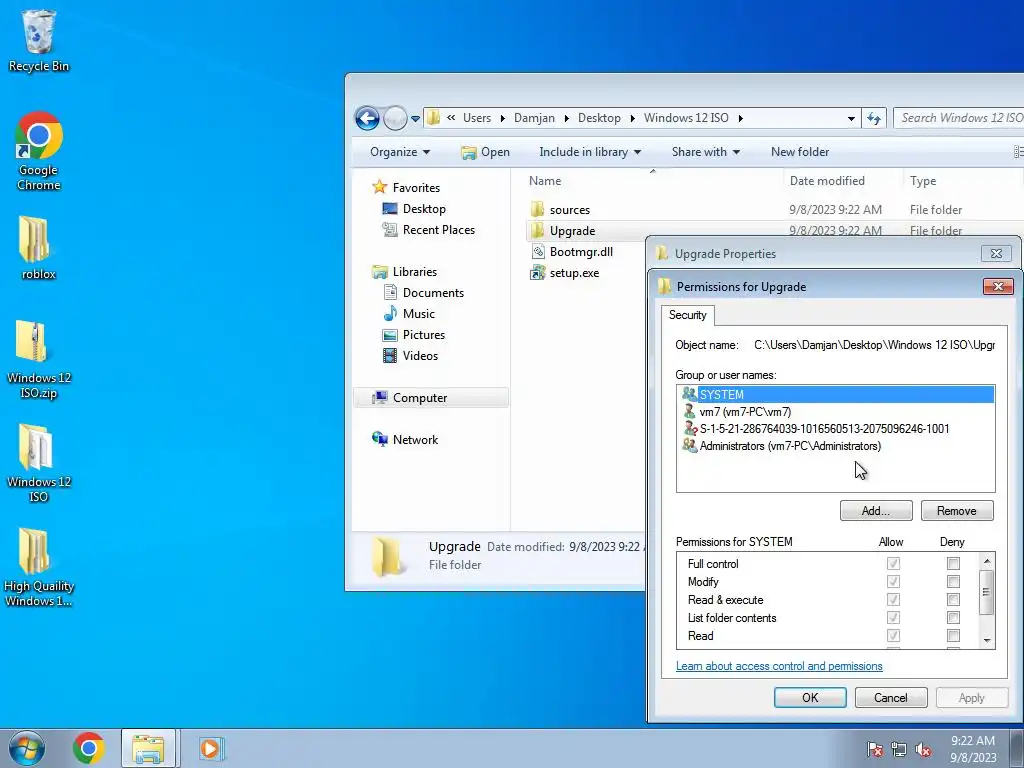
Task: Click Desktop in the address breadcrumb
Action: click(x=599, y=118)
